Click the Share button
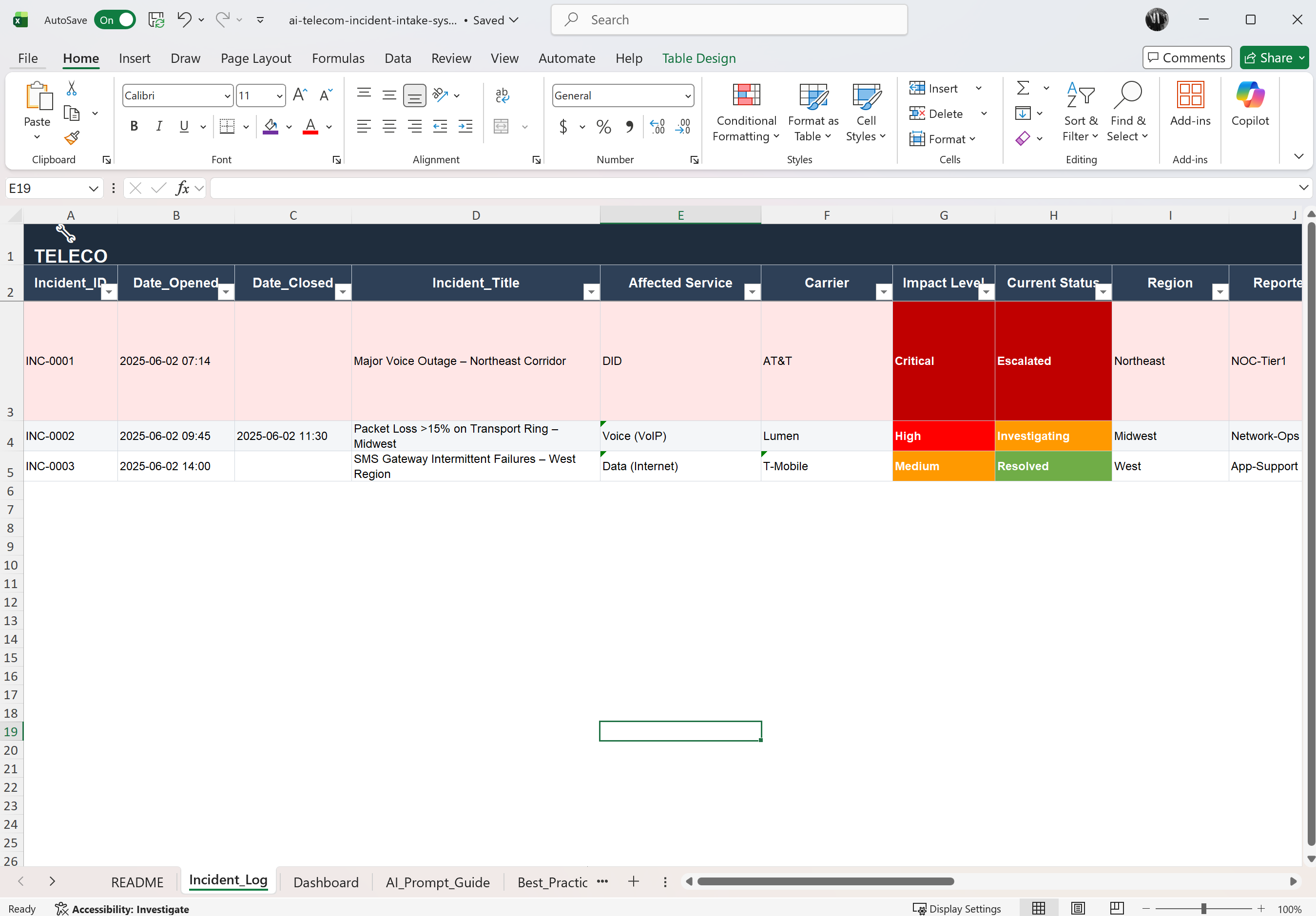Screen dimensions: 1316x916 click(x=1269, y=58)
